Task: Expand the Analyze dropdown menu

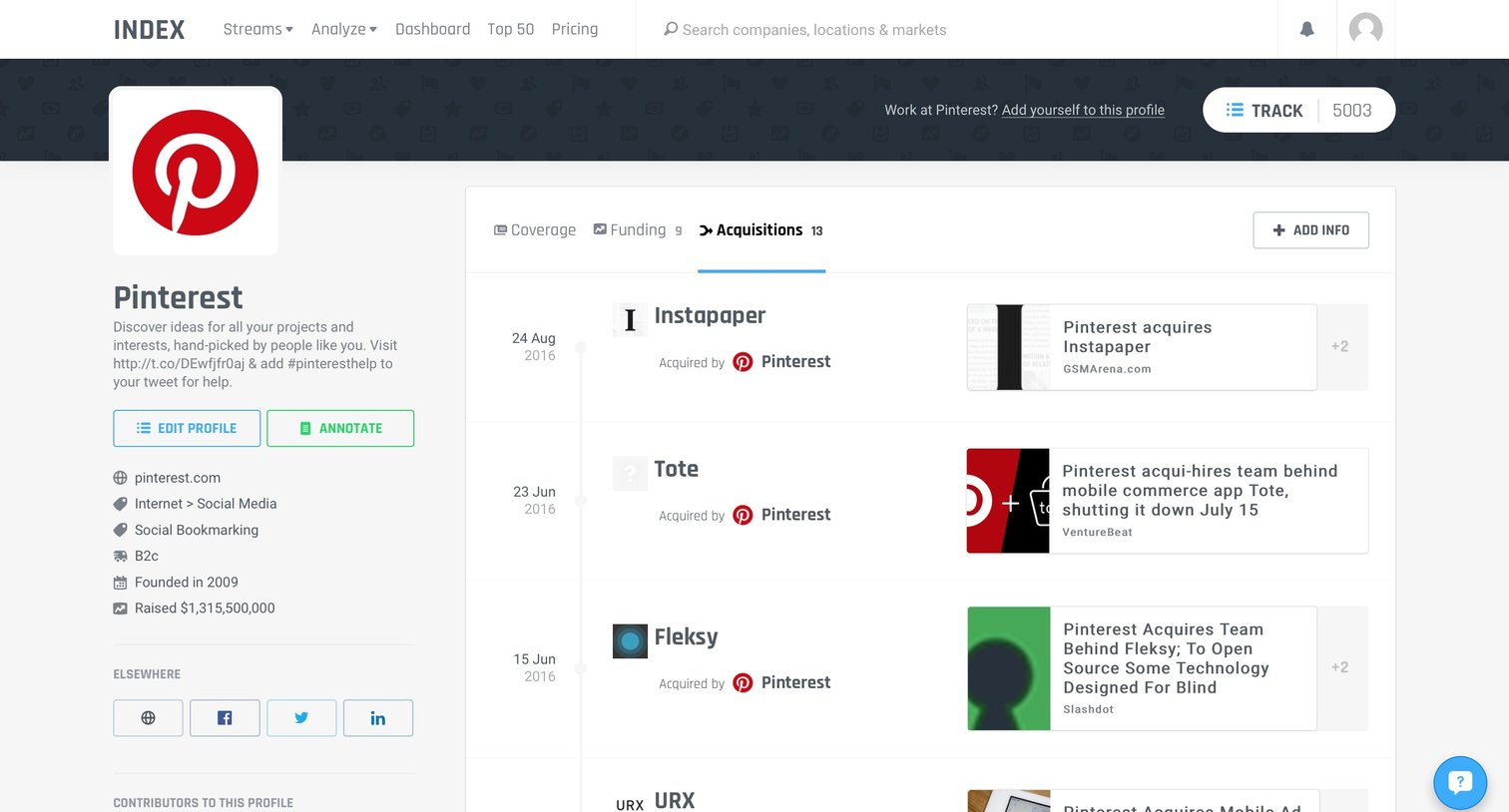Action: (344, 29)
